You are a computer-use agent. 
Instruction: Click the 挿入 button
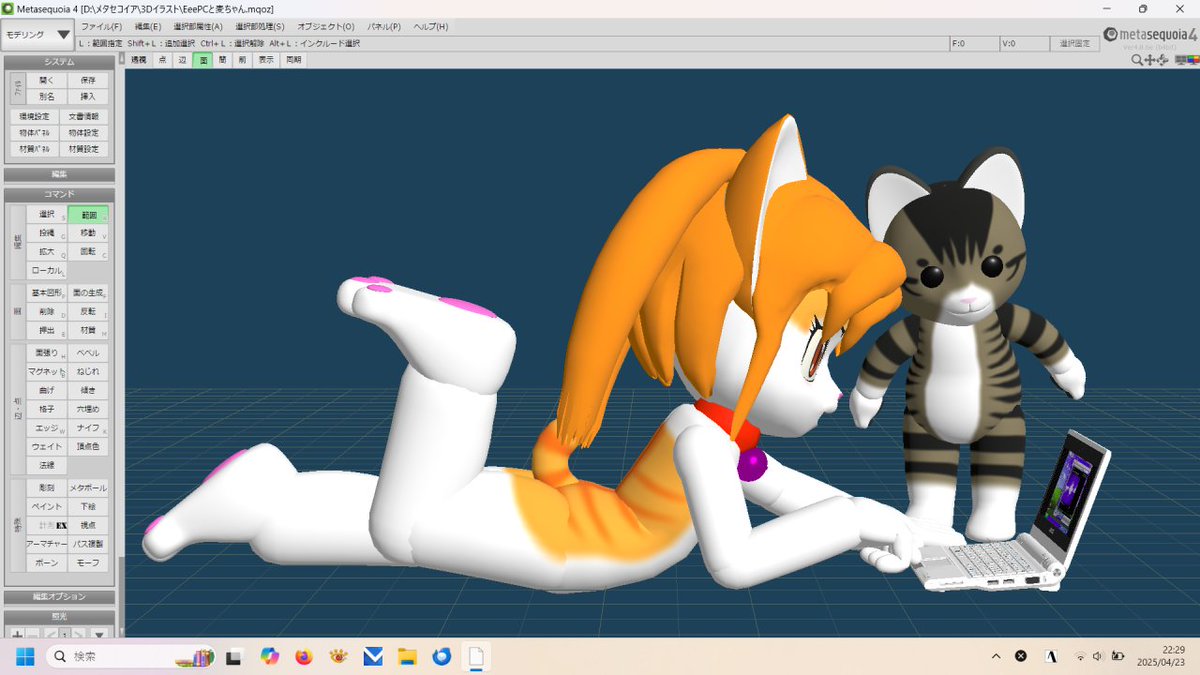[x=88, y=96]
